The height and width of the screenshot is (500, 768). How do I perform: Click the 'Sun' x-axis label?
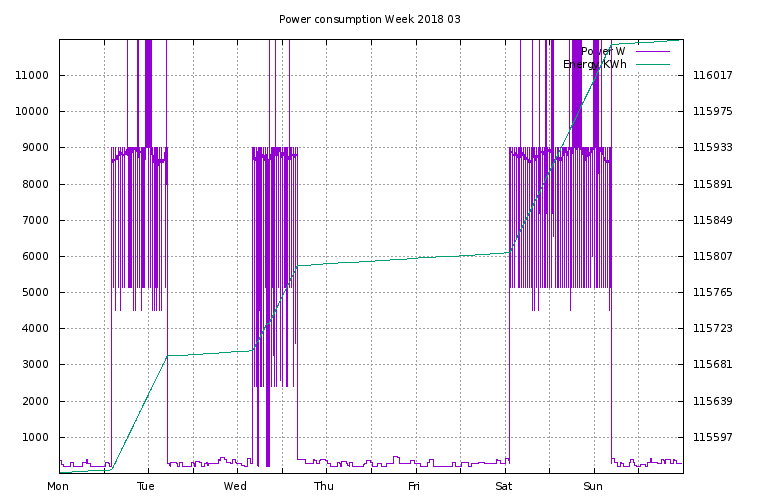[593, 486]
